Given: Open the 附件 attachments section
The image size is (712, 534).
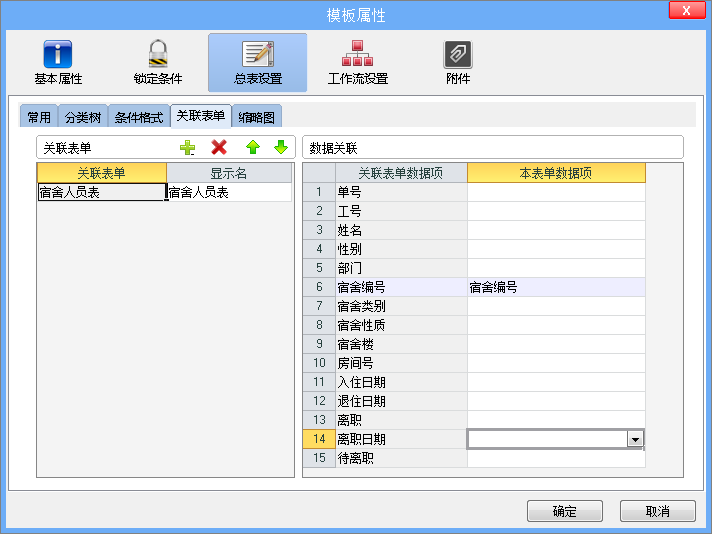Looking at the screenshot, I should pos(458,63).
